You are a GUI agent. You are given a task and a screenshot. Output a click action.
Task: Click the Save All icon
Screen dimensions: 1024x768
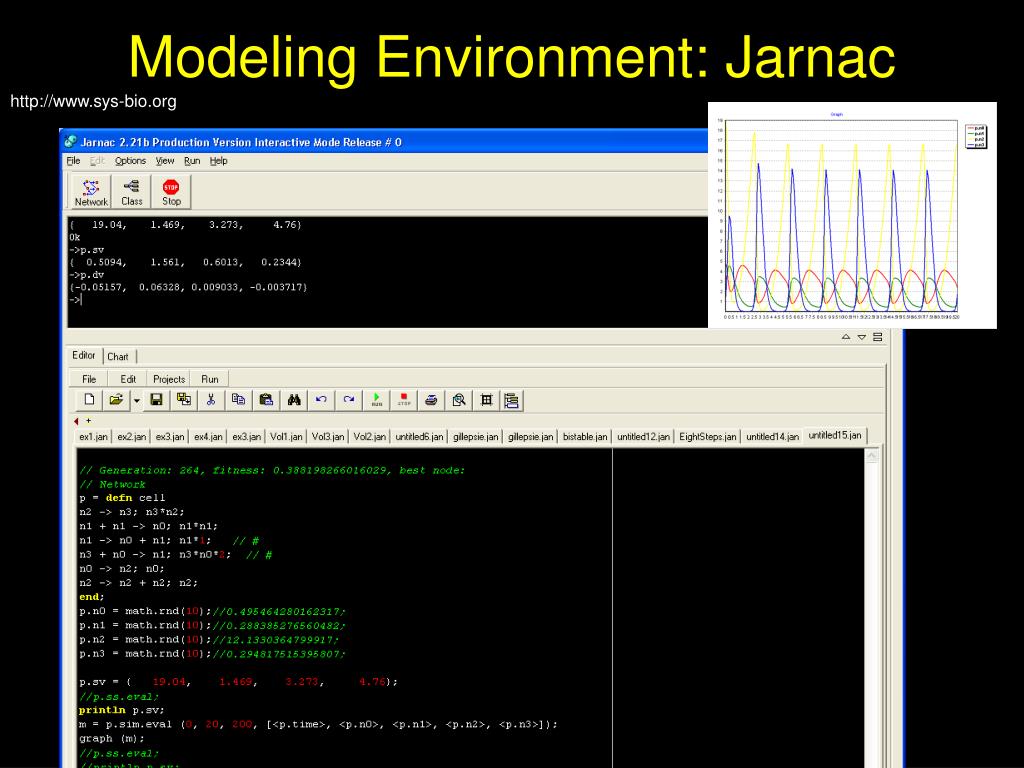pyautogui.click(x=184, y=400)
